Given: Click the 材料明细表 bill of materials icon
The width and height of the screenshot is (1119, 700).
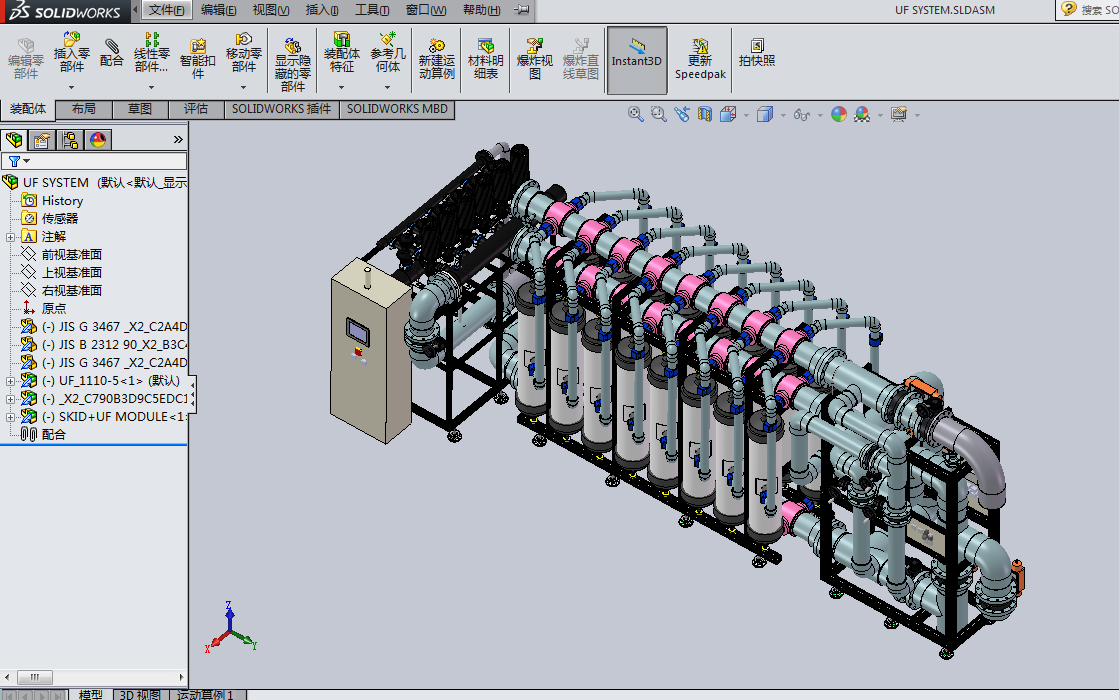Looking at the screenshot, I should click(486, 59).
